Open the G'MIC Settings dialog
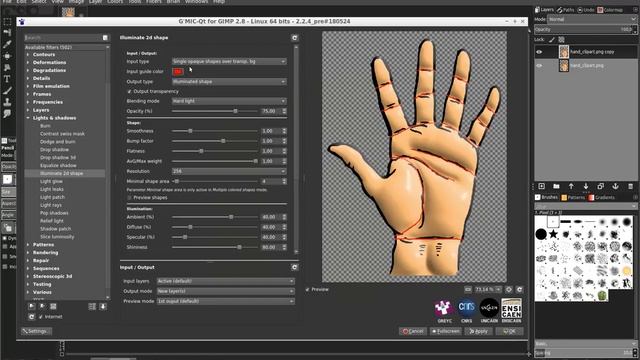The height and width of the screenshot is (360, 640). click(x=36, y=331)
